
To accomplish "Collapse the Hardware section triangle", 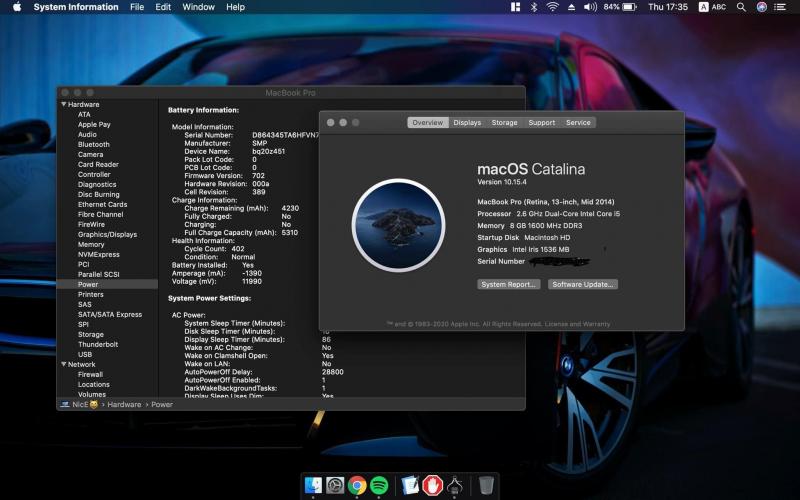I will [64, 104].
